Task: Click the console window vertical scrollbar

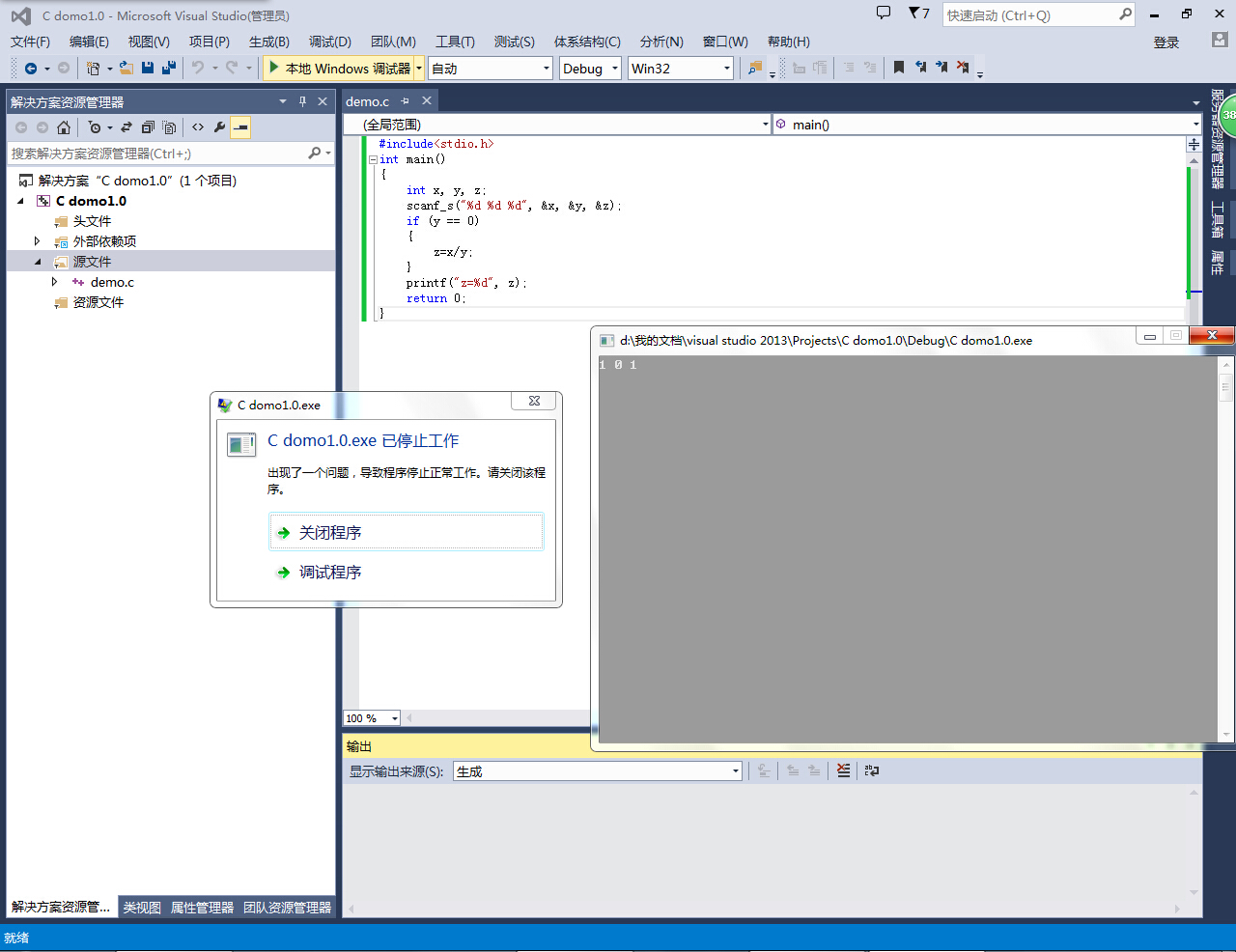Action: [1226, 547]
